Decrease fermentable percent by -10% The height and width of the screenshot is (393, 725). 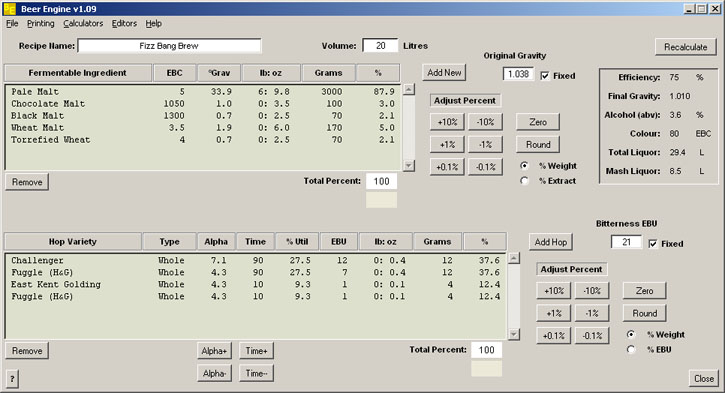[x=485, y=122]
